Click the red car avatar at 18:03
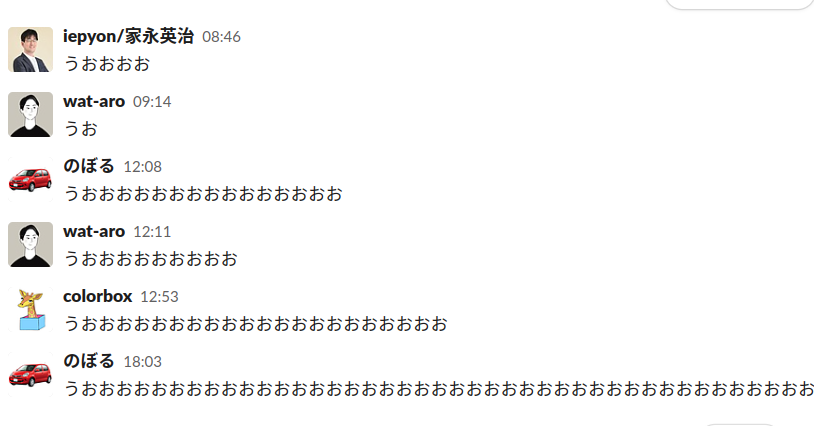Image resolution: width=814 pixels, height=426 pixels. pyautogui.click(x=30, y=375)
